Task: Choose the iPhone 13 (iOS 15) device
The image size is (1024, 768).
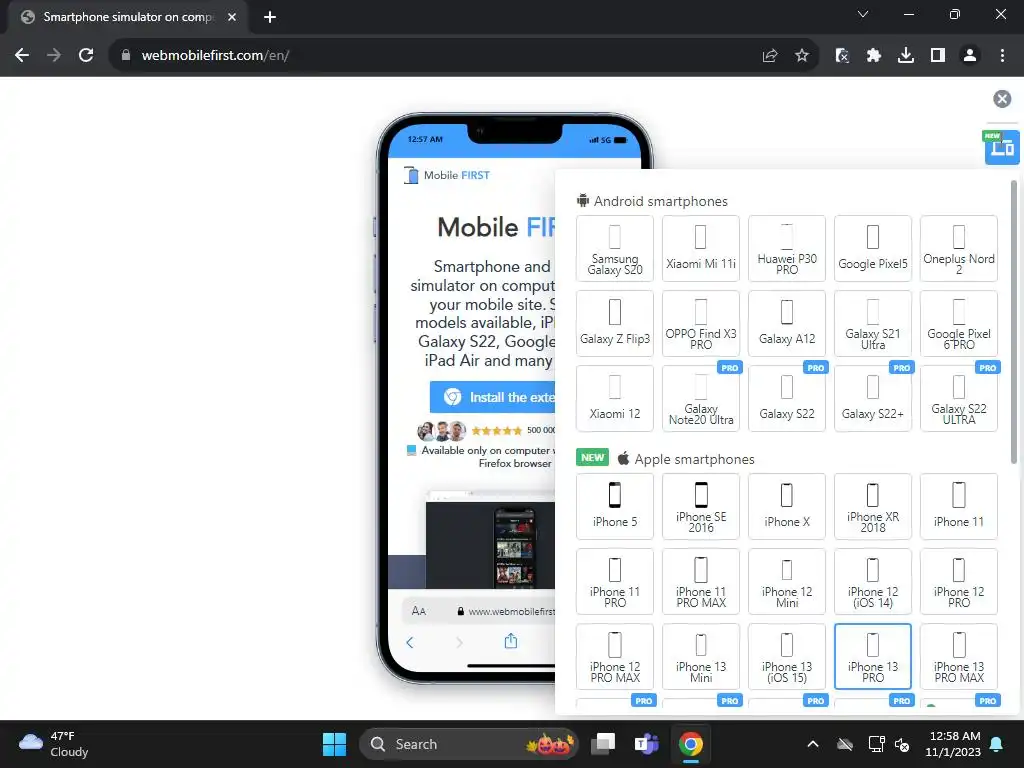Action: pyautogui.click(x=787, y=656)
